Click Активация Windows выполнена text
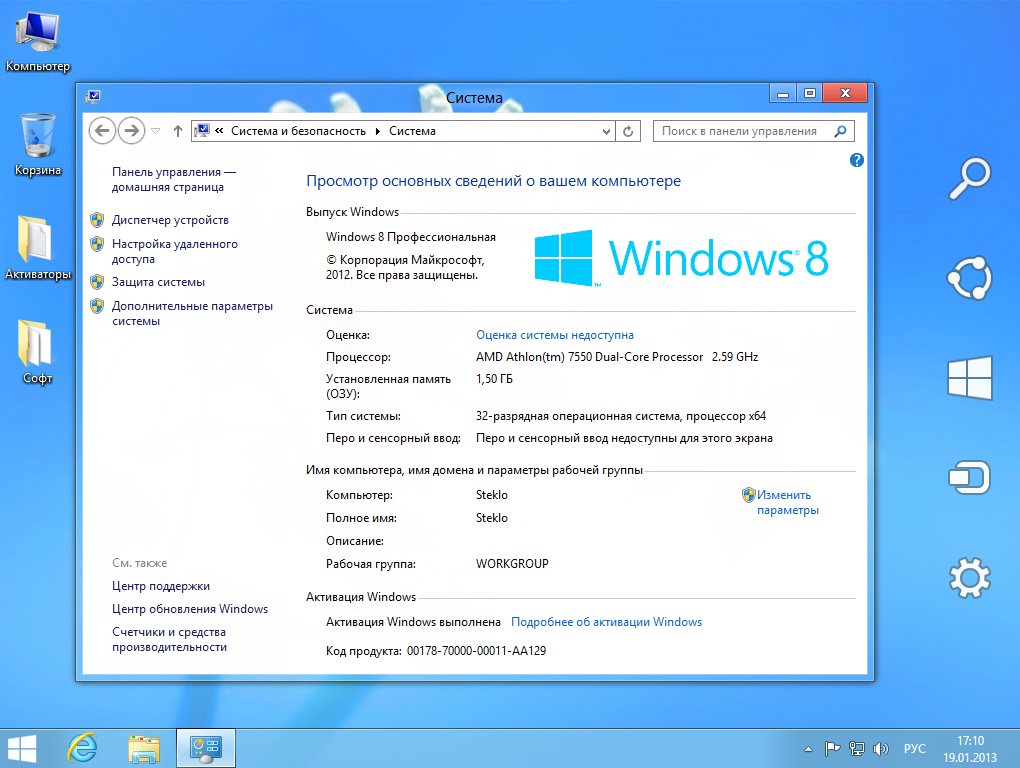 [413, 622]
